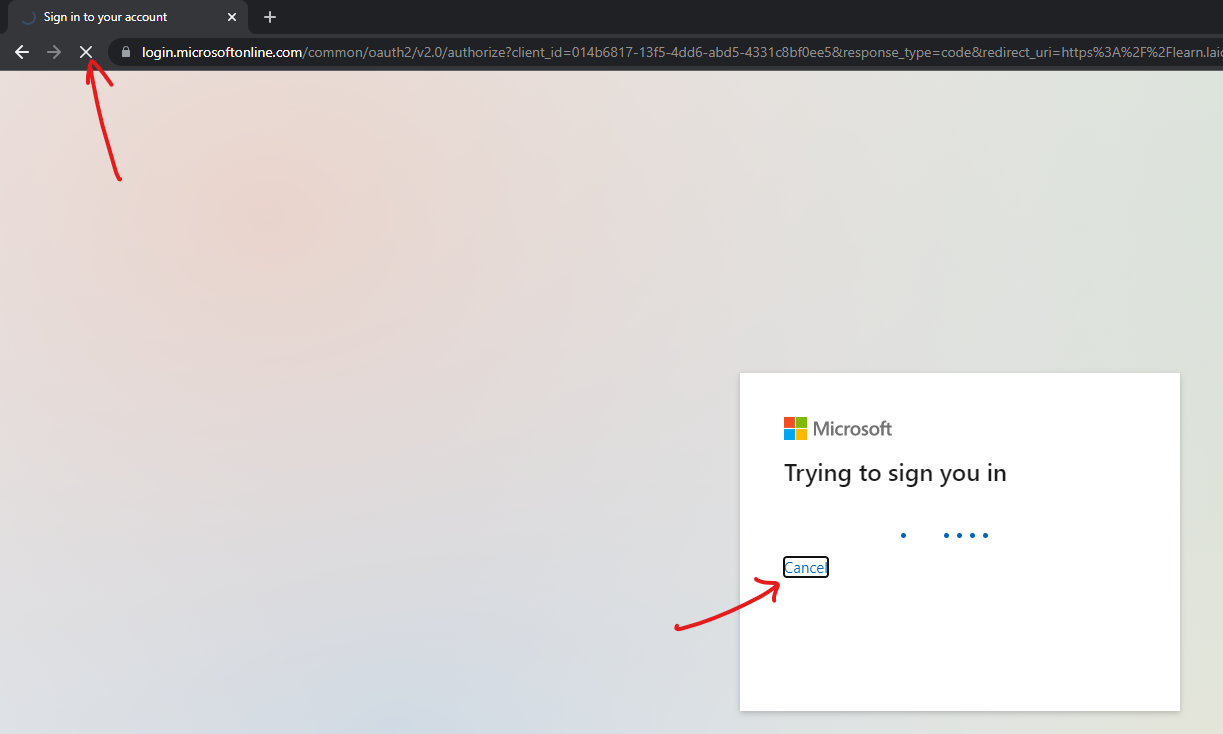Click the animated blue progress dots
Viewport: 1223px width, 734px height.
pos(944,535)
